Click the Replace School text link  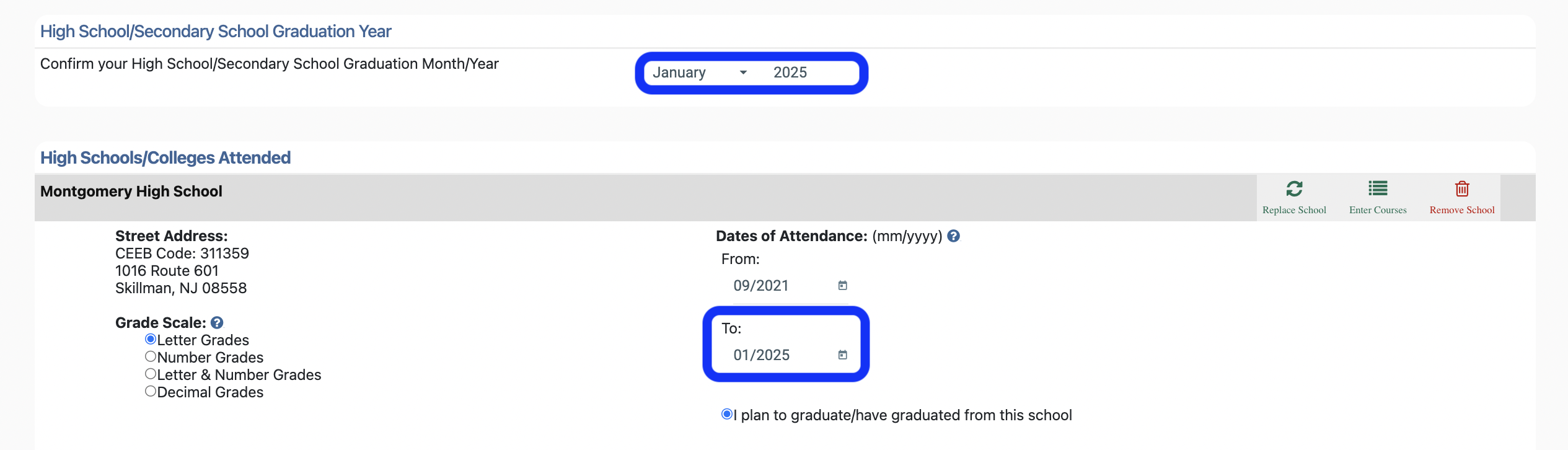[x=1294, y=210]
